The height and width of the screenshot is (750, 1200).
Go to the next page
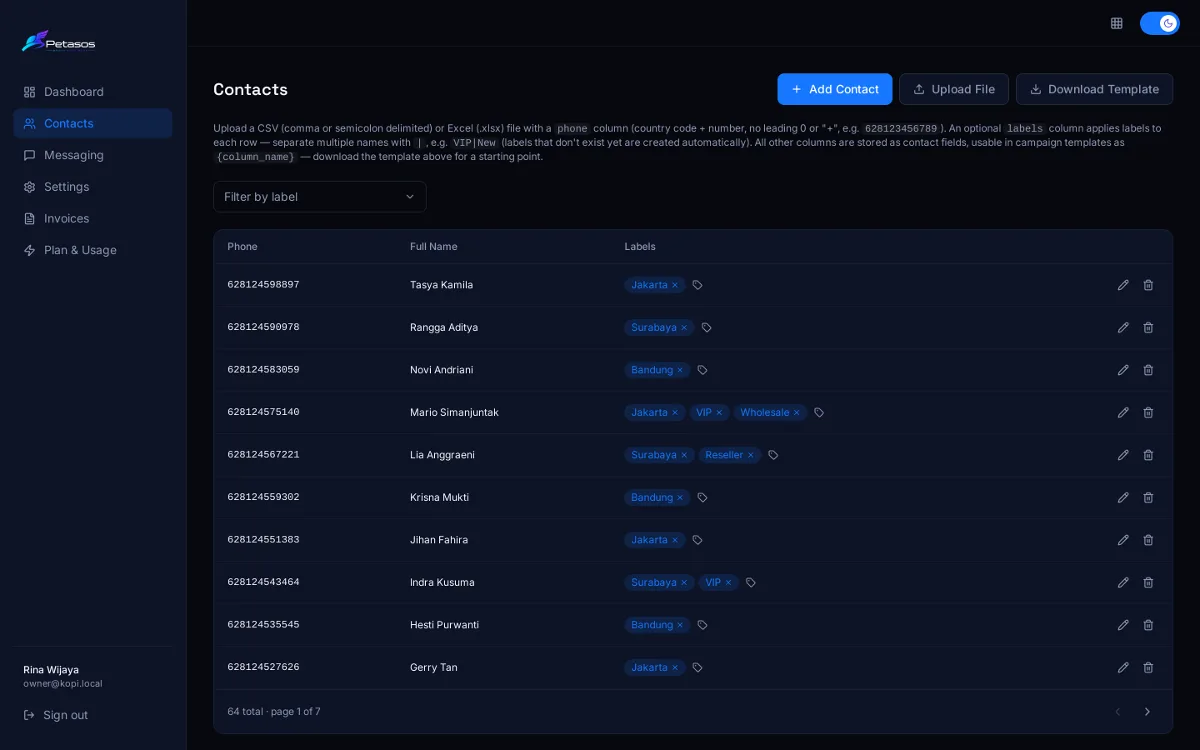tap(1147, 712)
